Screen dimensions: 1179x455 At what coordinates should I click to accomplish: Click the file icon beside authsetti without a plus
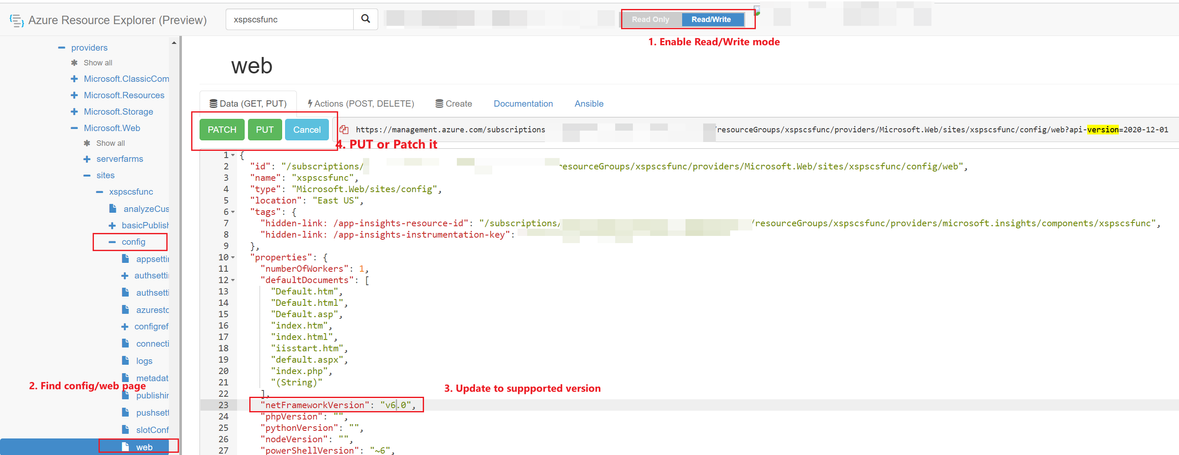pyautogui.click(x=126, y=292)
